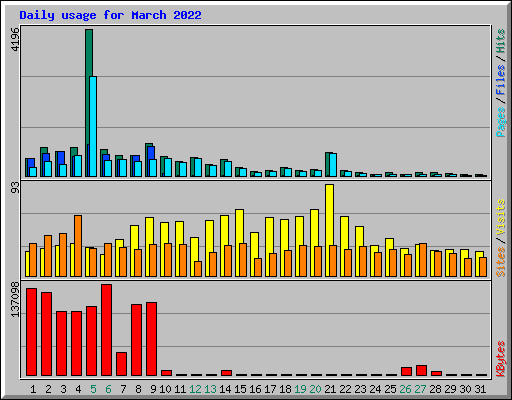Click the red KBytes bar for day 9

coord(152,339)
